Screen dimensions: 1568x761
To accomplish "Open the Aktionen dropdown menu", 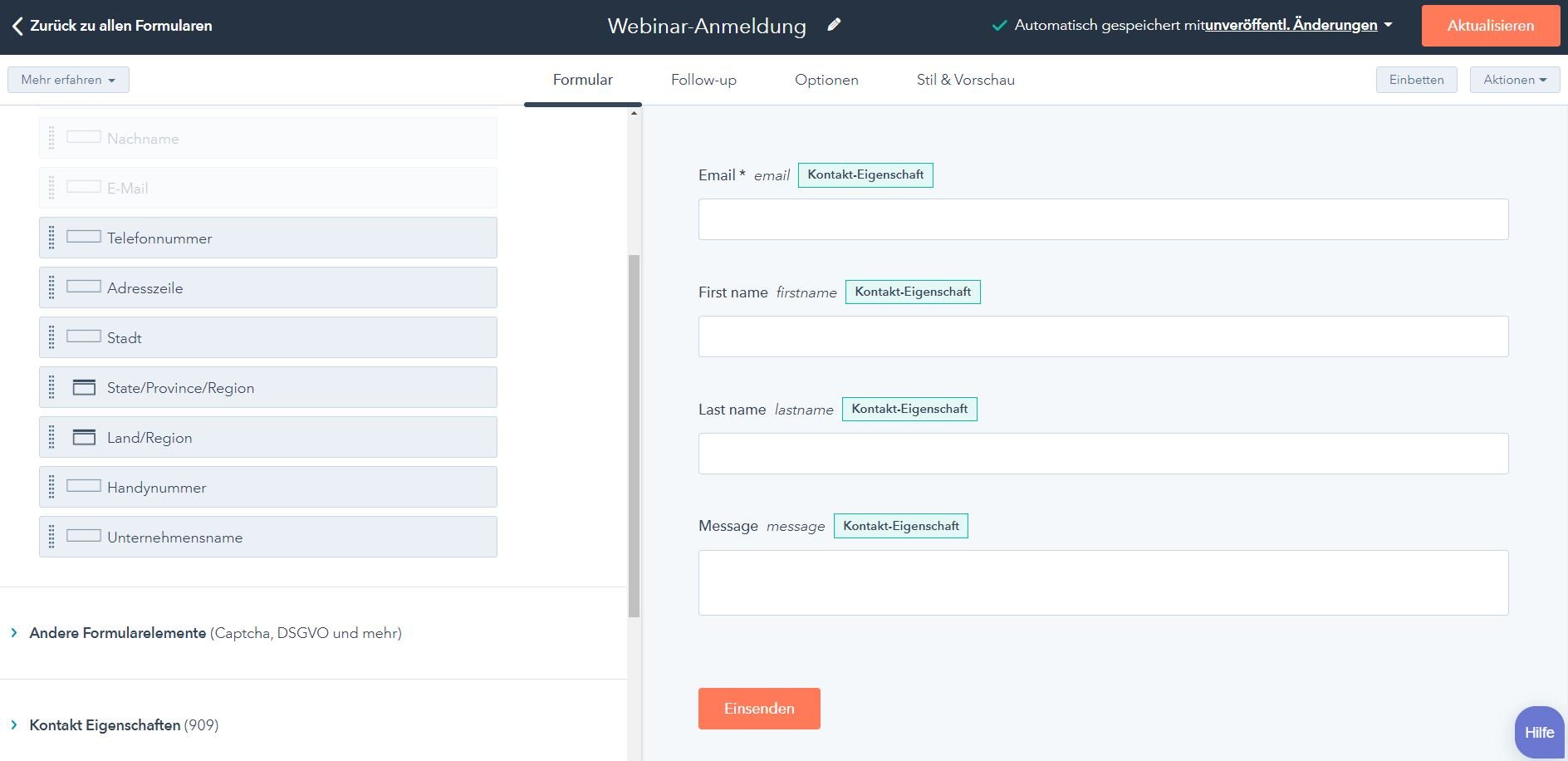I will click(1514, 80).
